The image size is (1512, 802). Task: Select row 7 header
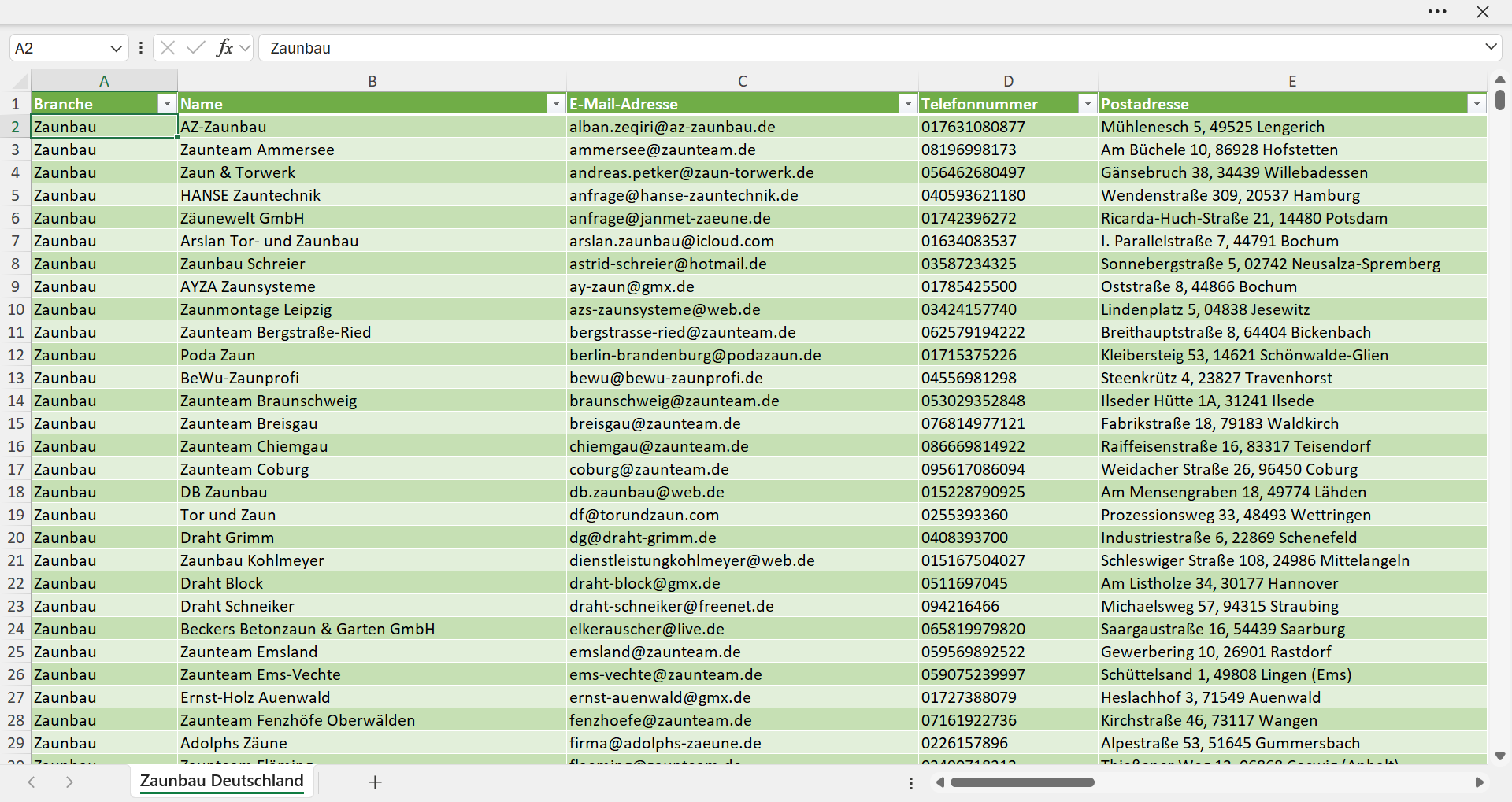[x=15, y=241]
